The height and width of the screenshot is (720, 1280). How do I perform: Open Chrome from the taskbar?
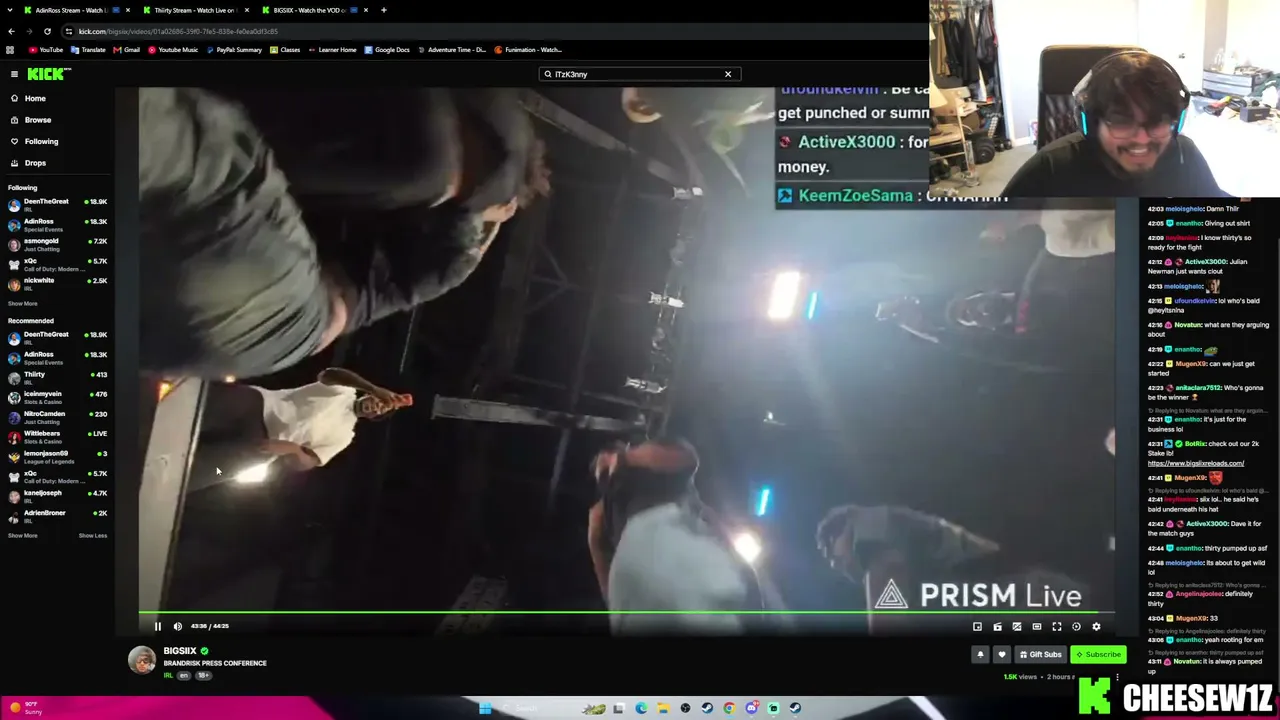pos(729,708)
